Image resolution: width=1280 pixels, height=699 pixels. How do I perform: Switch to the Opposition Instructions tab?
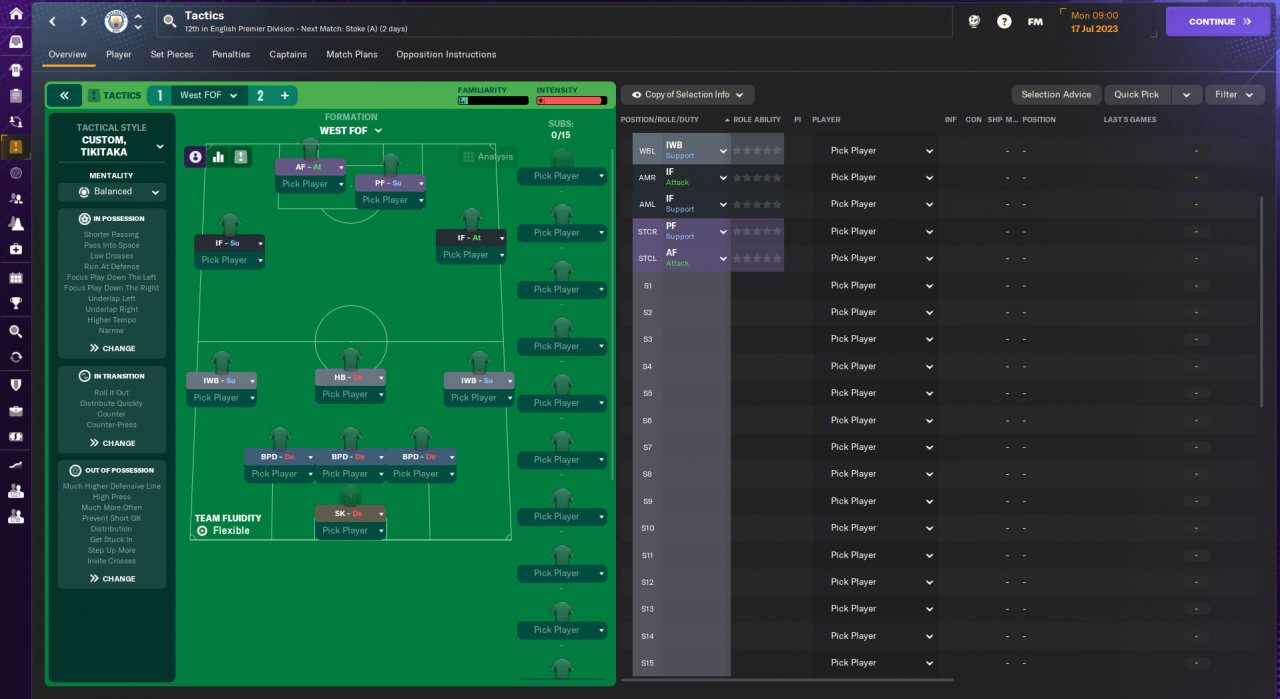pos(446,54)
